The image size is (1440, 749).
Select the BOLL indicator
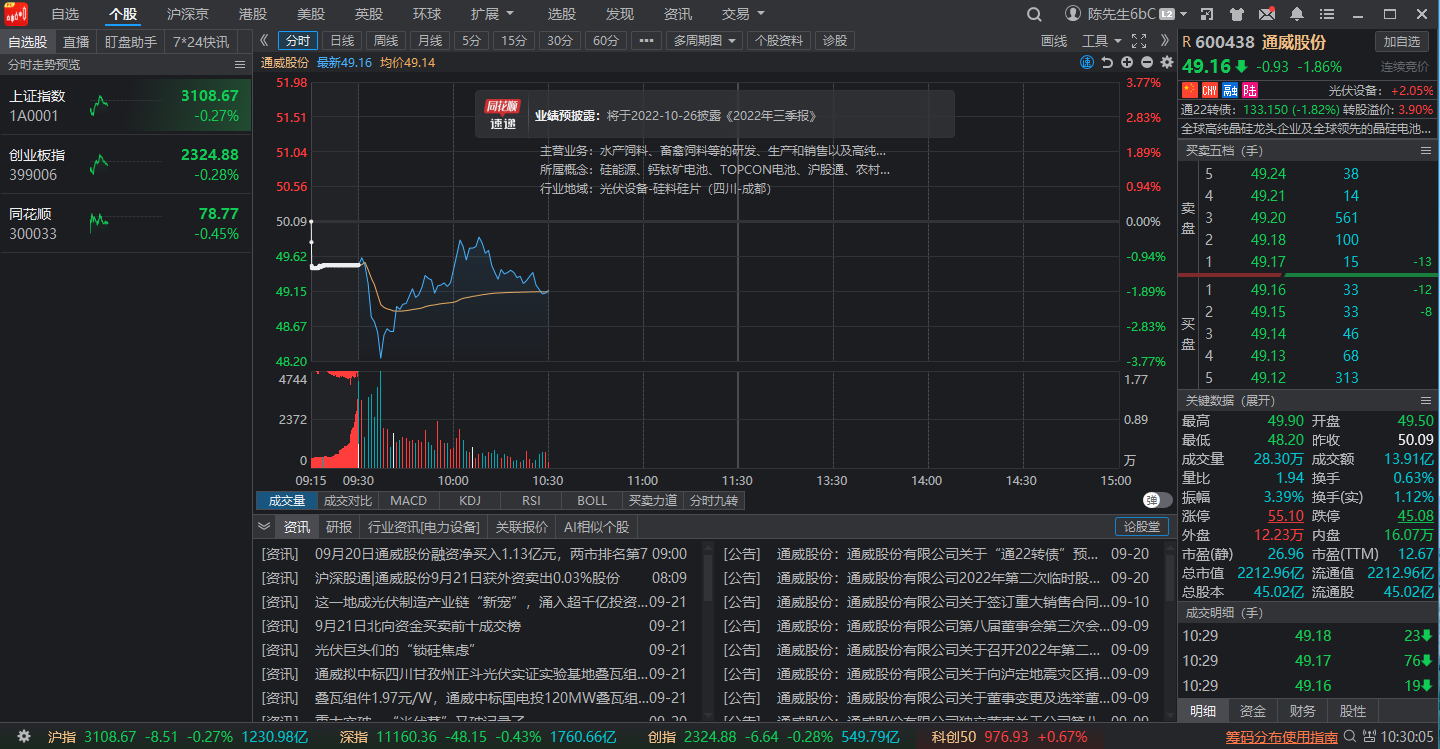tap(592, 501)
